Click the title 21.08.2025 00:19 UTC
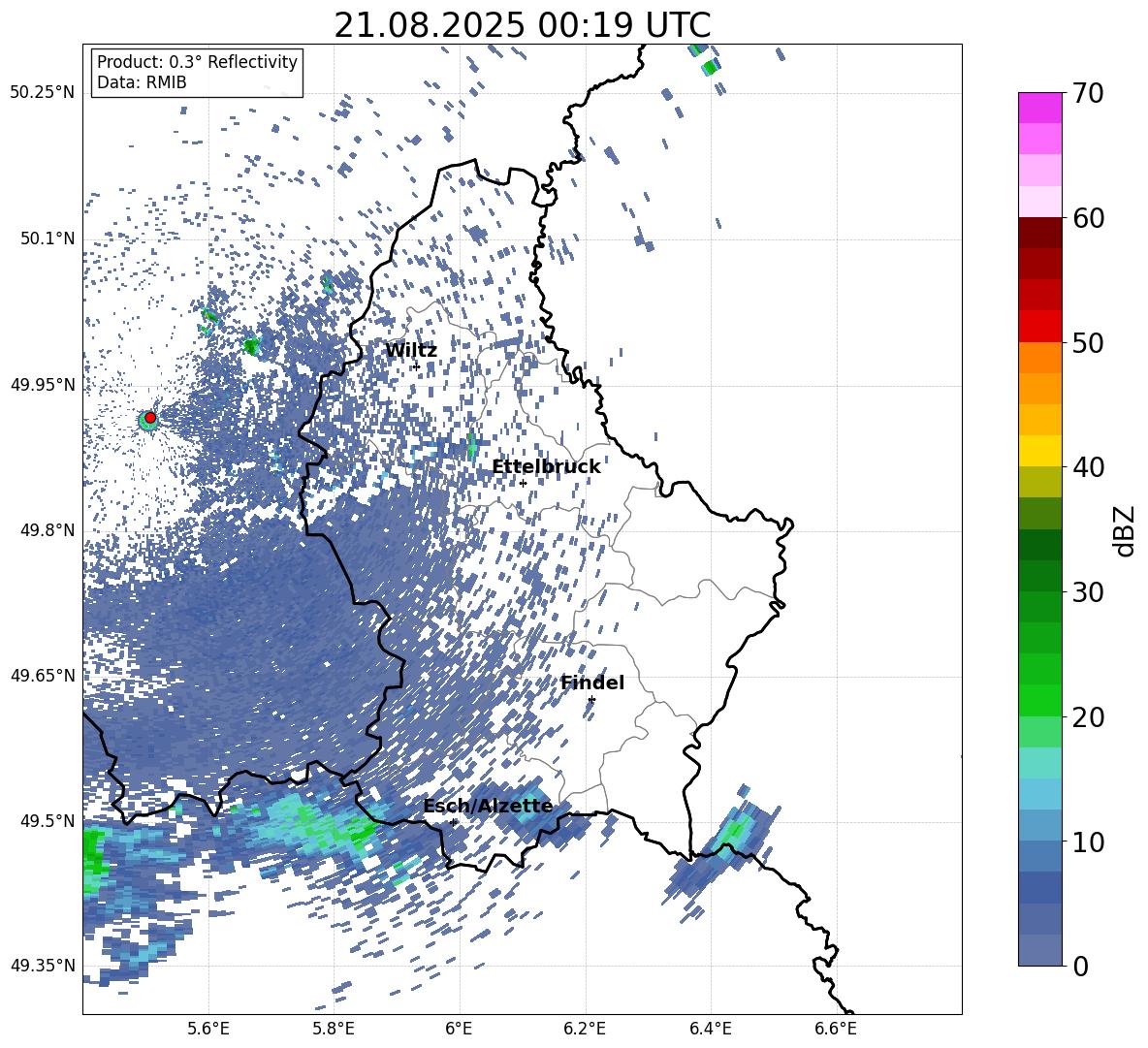This screenshot has width=1148, height=1048. coord(522,25)
